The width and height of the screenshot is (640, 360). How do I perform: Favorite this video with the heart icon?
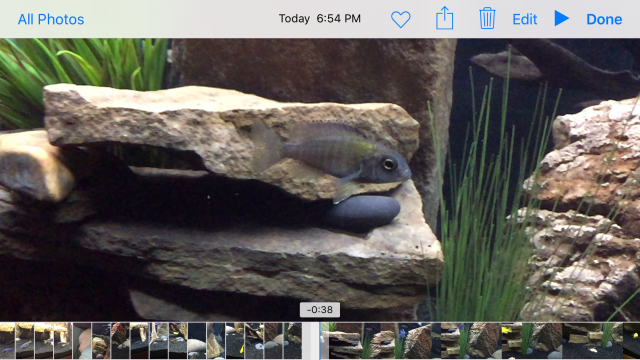tap(400, 19)
